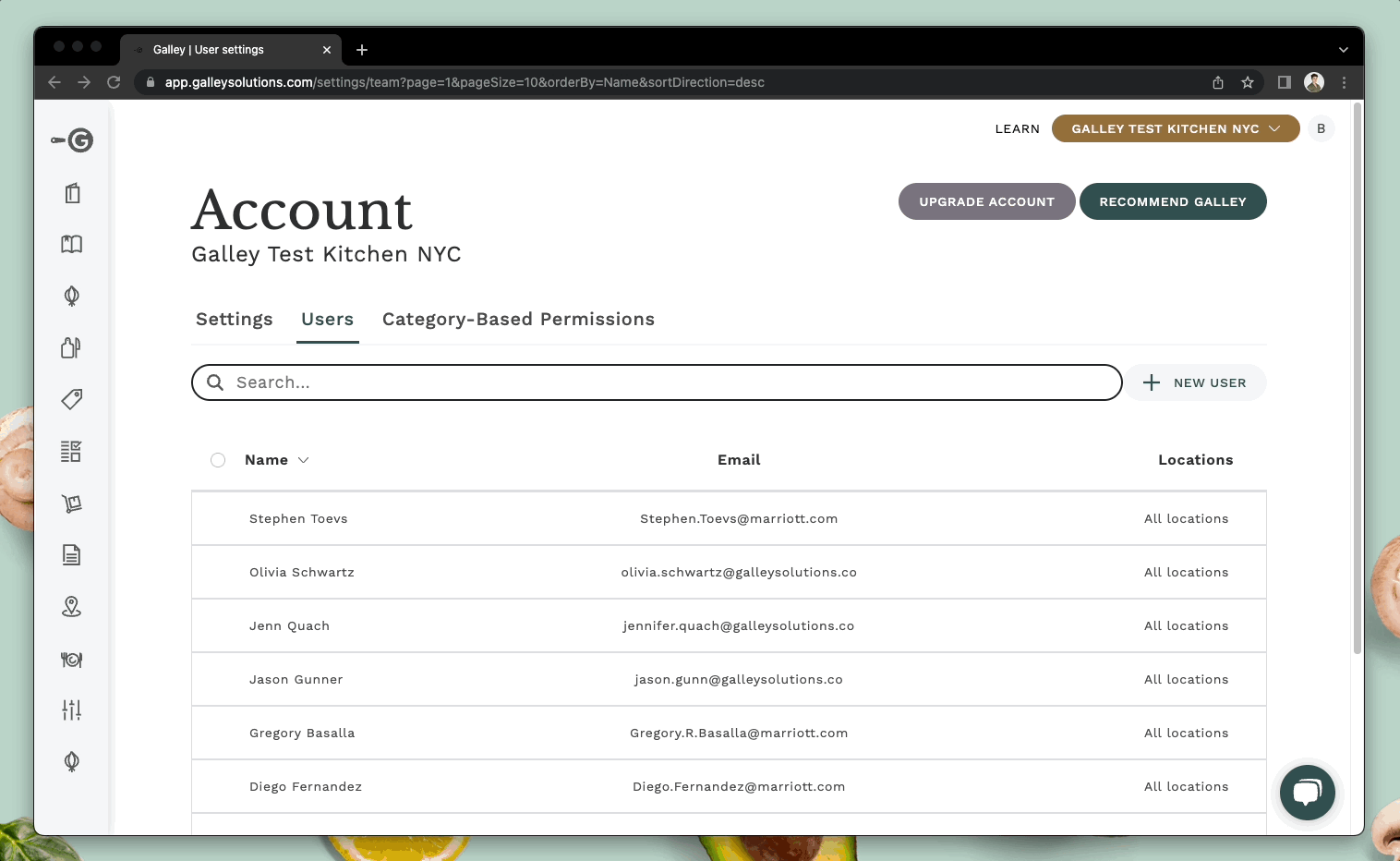
Task: Click the olivia.schwartz@galleysolutions.co email
Action: pos(739,572)
